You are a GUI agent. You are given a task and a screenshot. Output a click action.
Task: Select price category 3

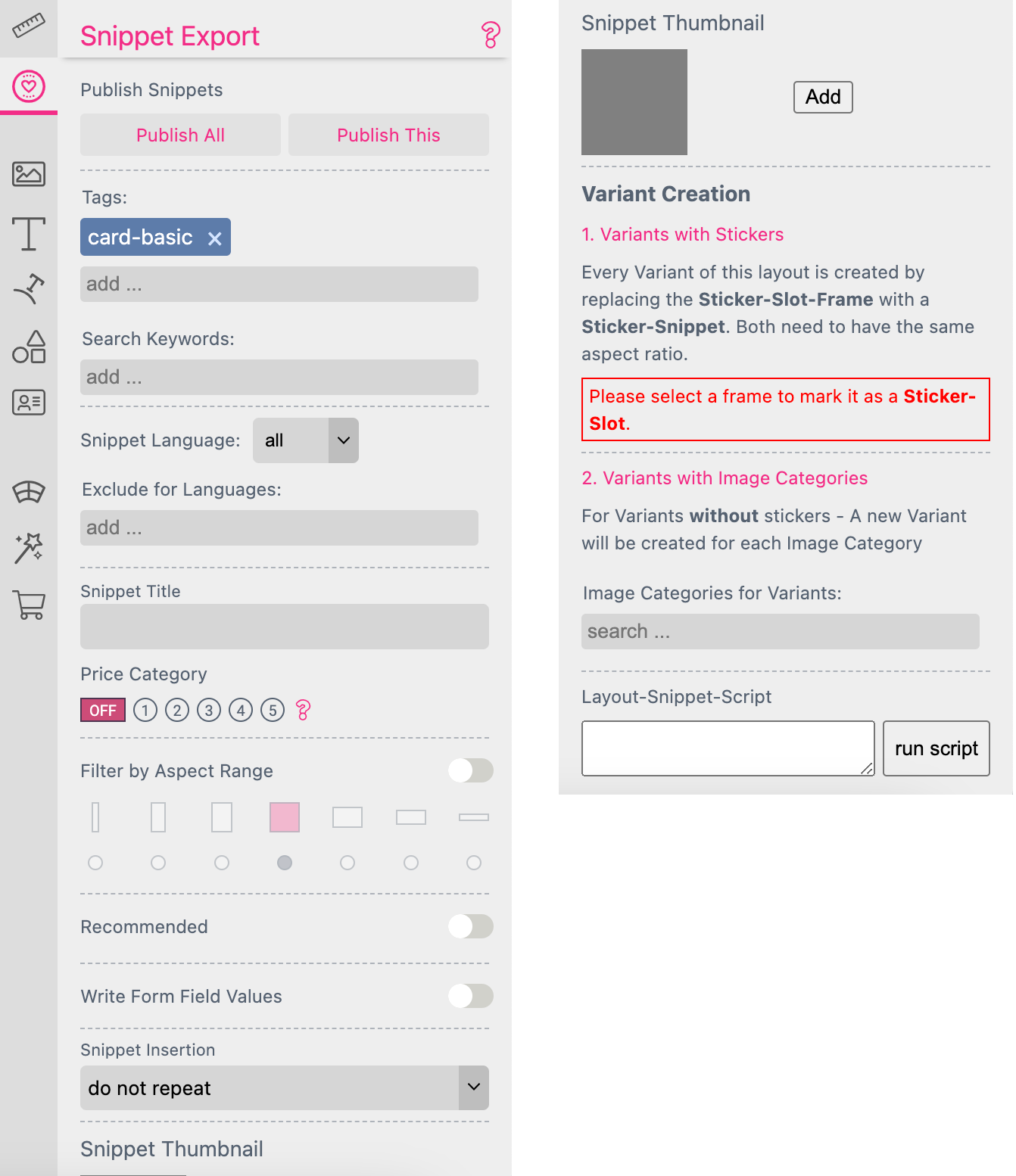point(209,710)
